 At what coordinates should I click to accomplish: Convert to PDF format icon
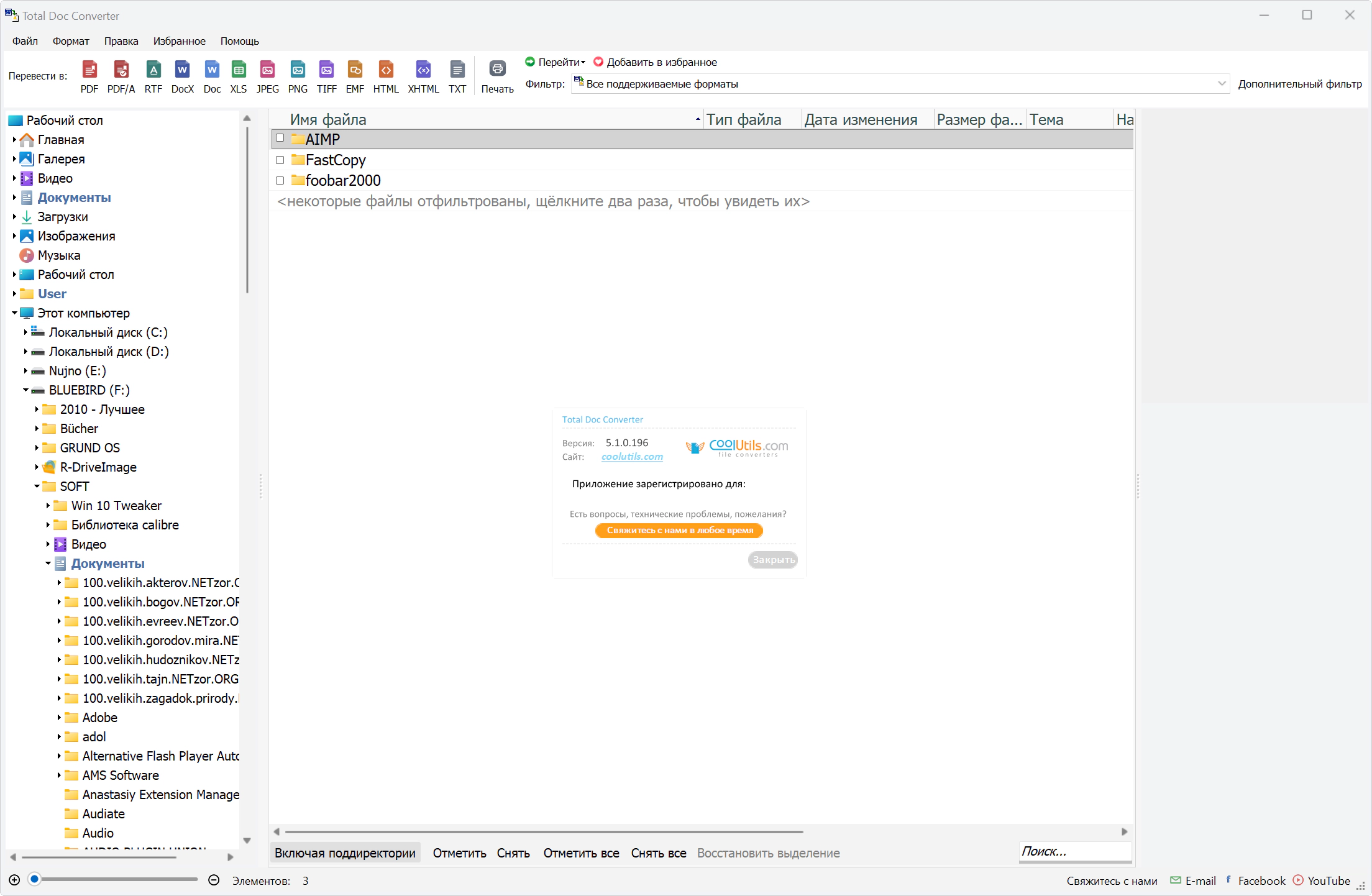coord(89,70)
